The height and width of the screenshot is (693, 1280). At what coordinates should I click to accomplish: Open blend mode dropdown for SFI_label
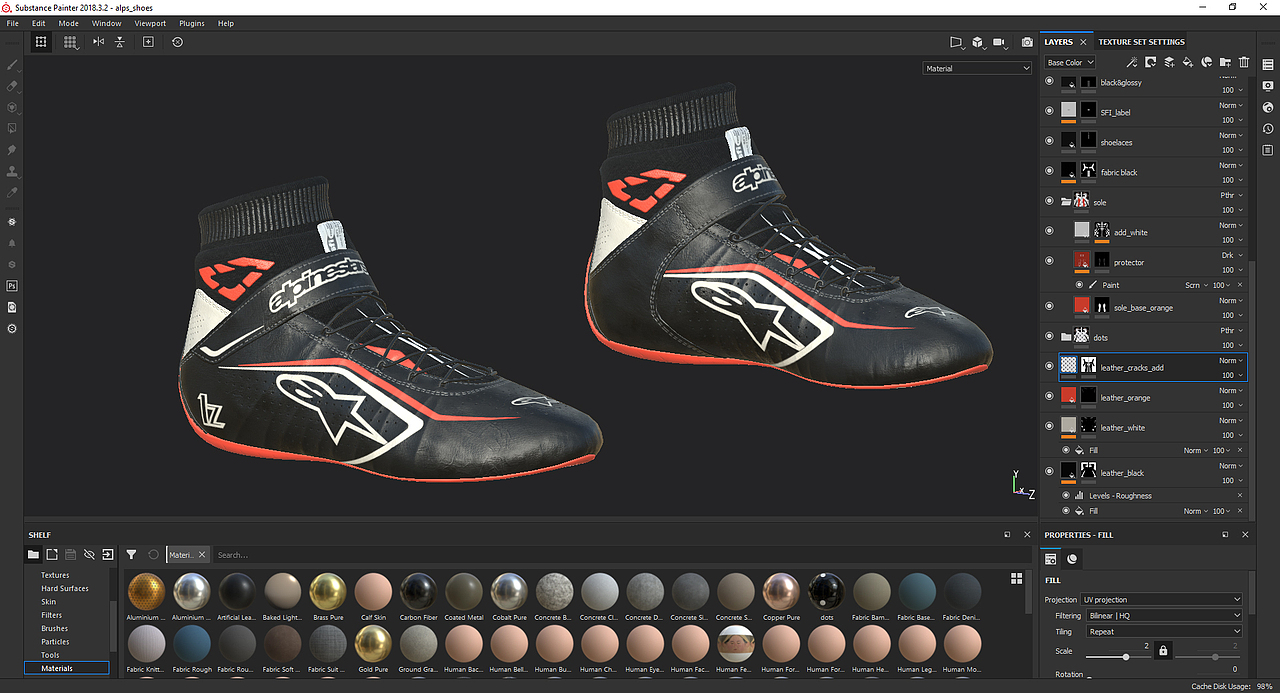coord(1231,105)
